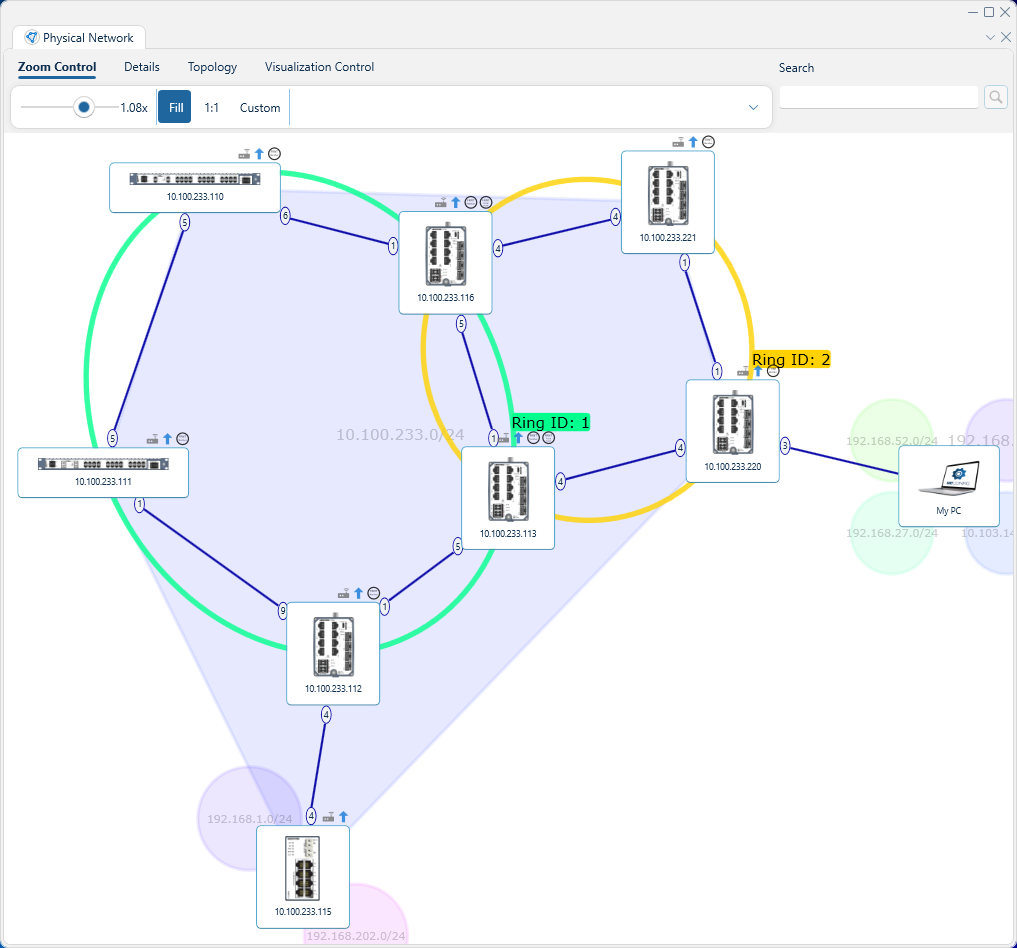The width and height of the screenshot is (1017, 948).
Task: Click the search magnifier button
Action: 996,97
